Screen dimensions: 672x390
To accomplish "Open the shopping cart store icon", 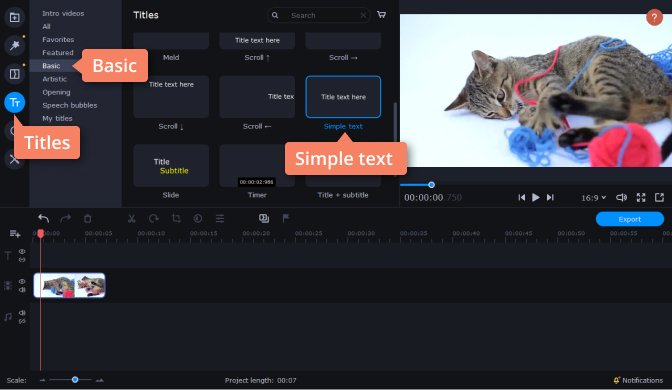I will 381,15.
